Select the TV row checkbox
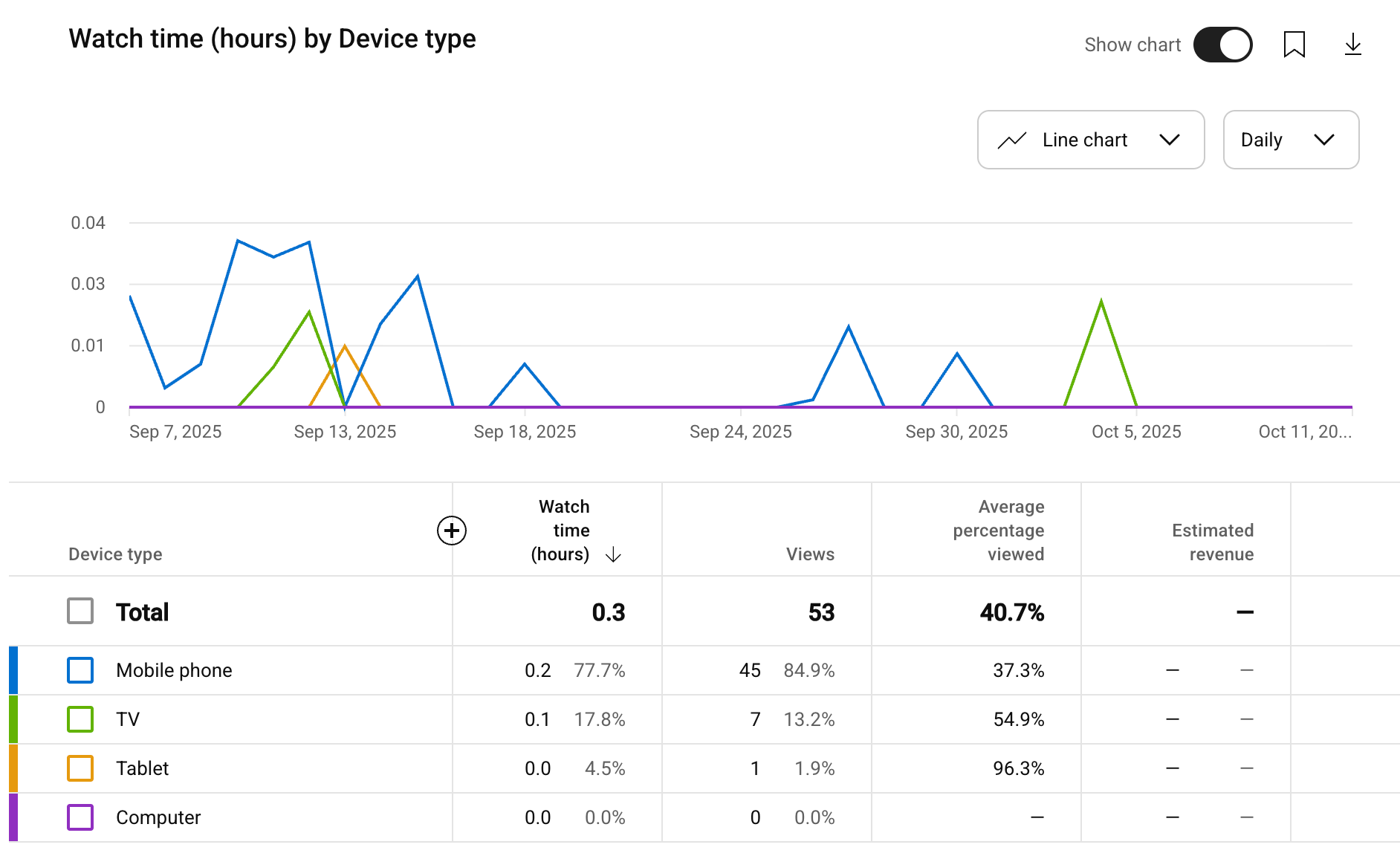1400x856 pixels. (80, 719)
